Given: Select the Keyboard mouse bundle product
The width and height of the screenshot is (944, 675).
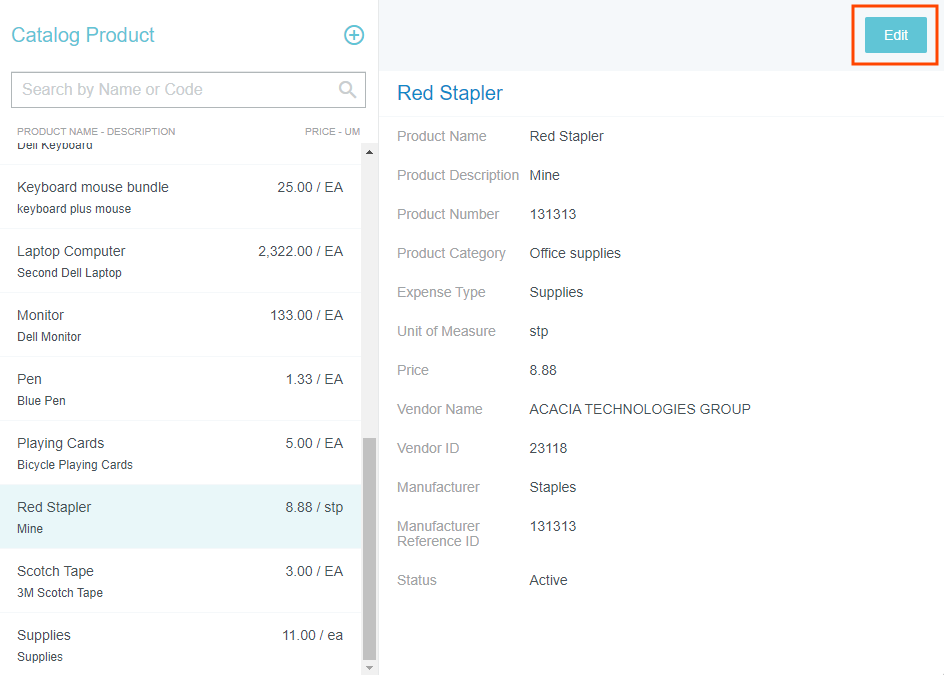Looking at the screenshot, I should pyautogui.click(x=180, y=197).
